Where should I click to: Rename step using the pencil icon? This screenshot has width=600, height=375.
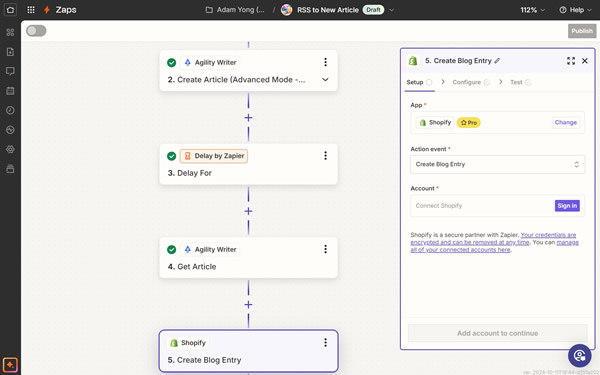tap(497, 61)
